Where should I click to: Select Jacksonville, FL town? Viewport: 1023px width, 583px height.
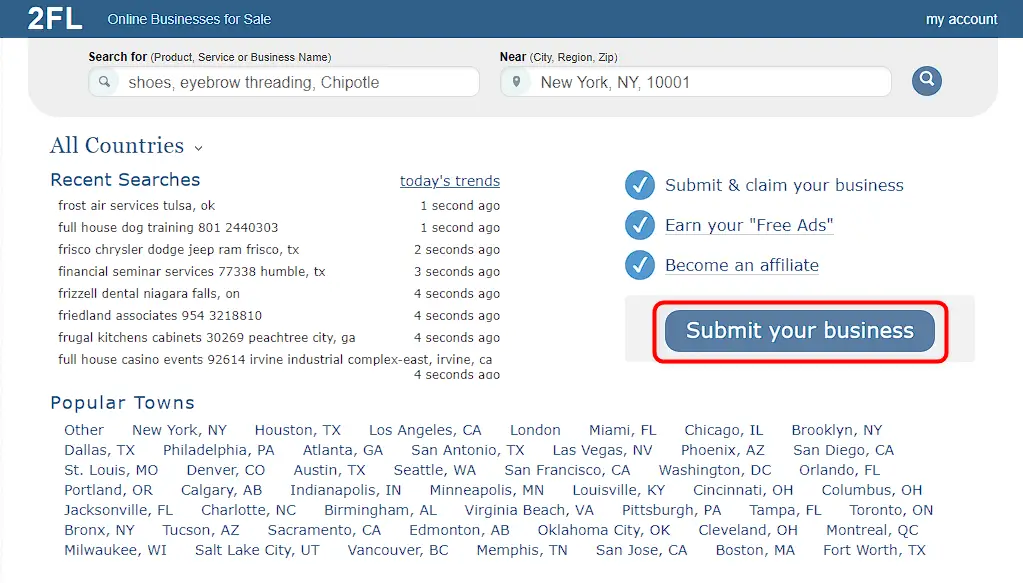click(118, 510)
